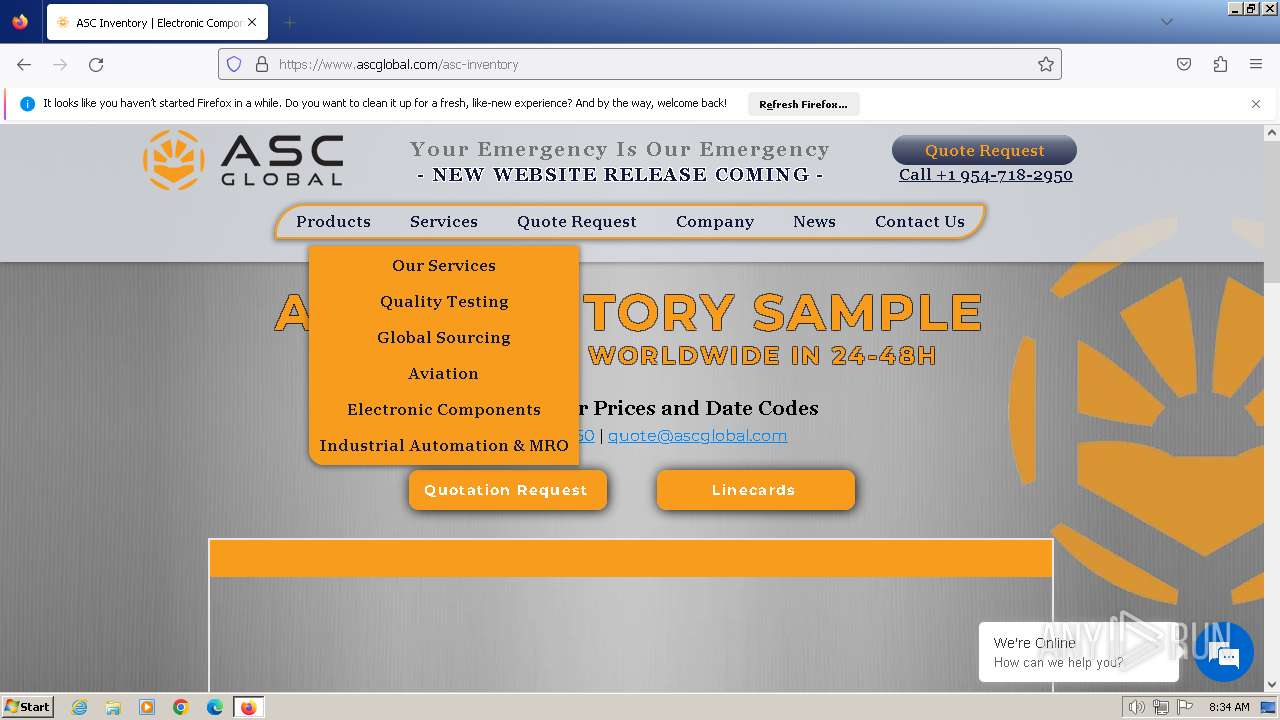Open the Quote Request nav item
Screen dimensions: 1280x720
pyautogui.click(x=577, y=222)
